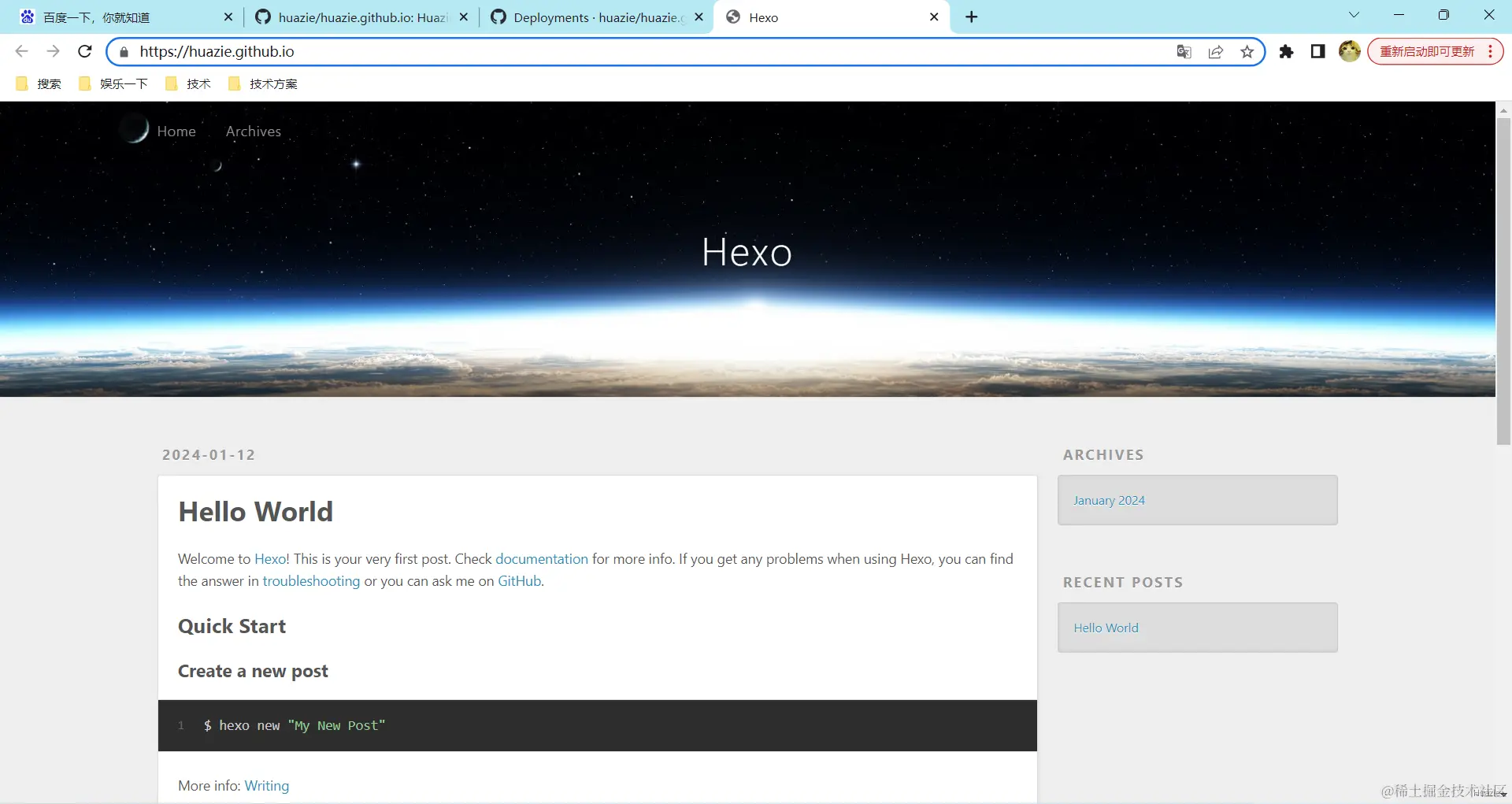
Task: Click the scrollbar up arrow
Action: point(1503,110)
